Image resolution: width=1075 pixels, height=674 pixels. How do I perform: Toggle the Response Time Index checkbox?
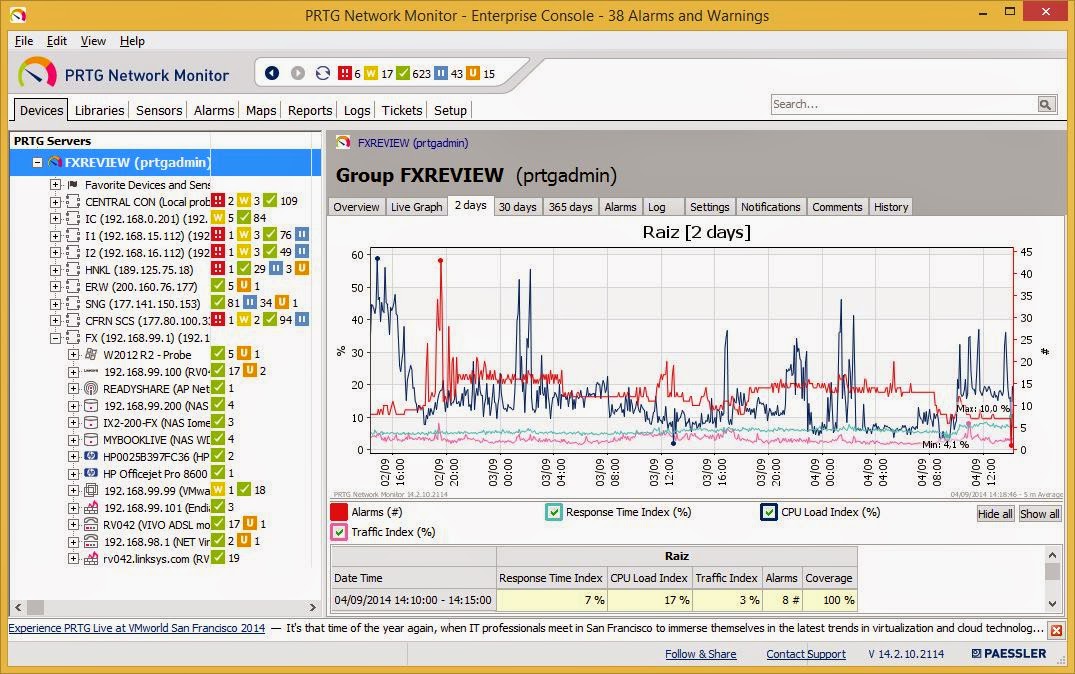pos(554,512)
